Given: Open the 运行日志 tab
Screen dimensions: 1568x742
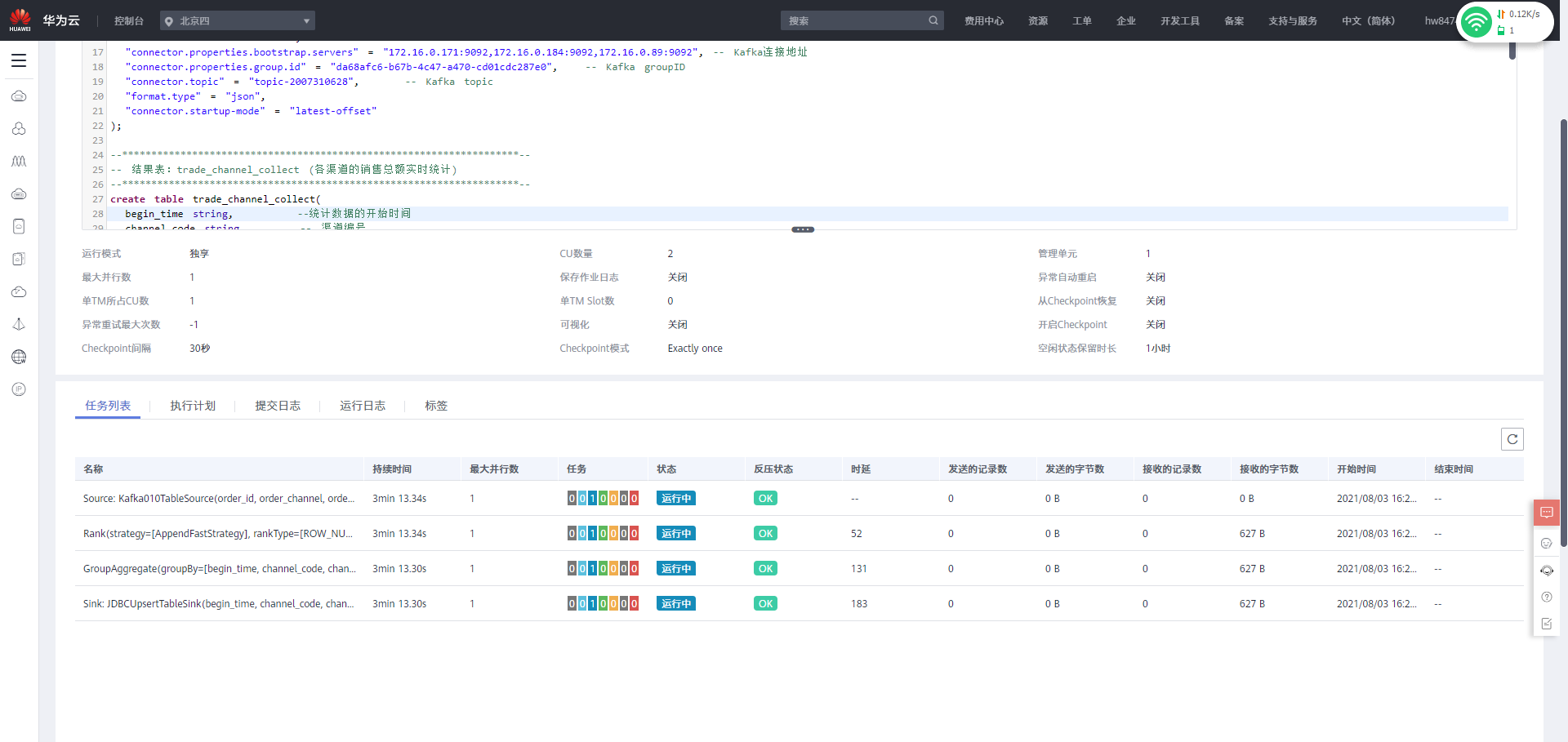Looking at the screenshot, I should [363, 406].
